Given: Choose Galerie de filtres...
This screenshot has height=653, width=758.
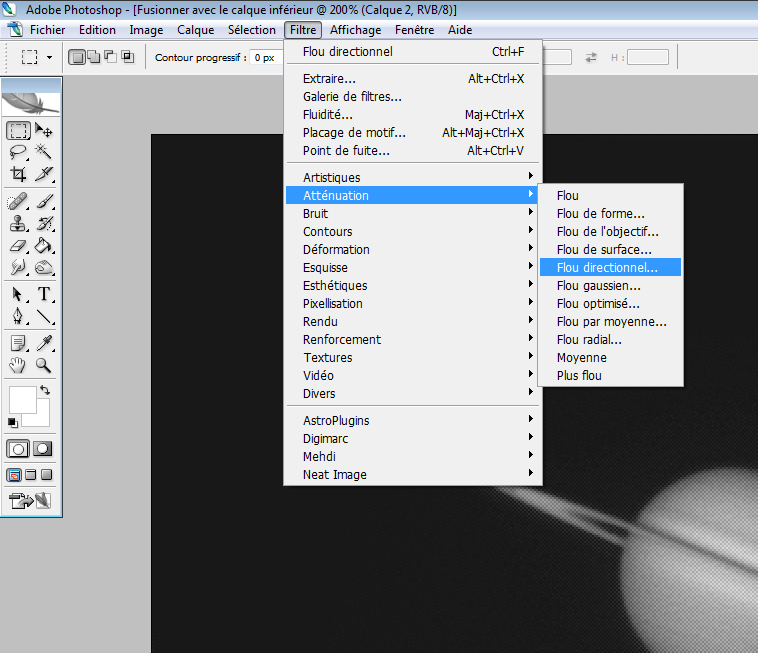Looking at the screenshot, I should coord(413,97).
